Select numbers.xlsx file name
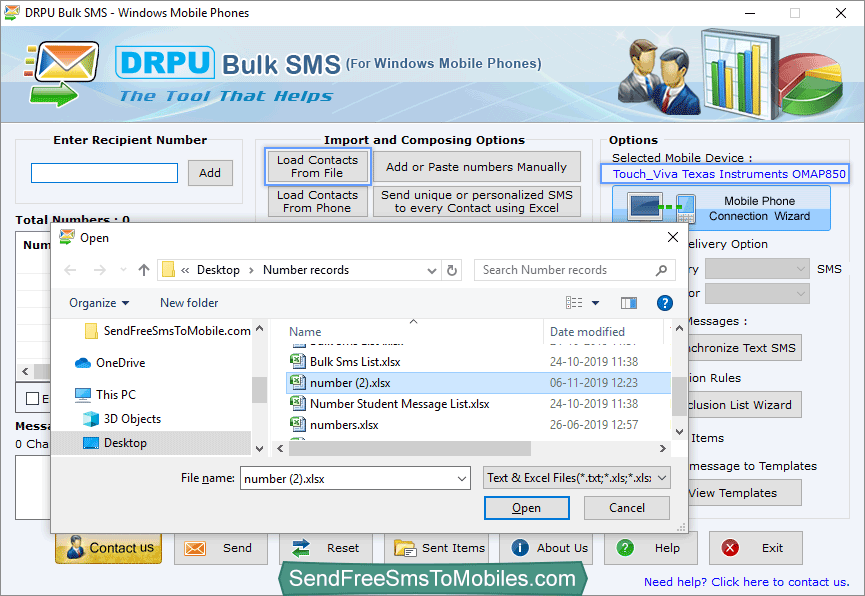The width and height of the screenshot is (865, 596). 344,424
